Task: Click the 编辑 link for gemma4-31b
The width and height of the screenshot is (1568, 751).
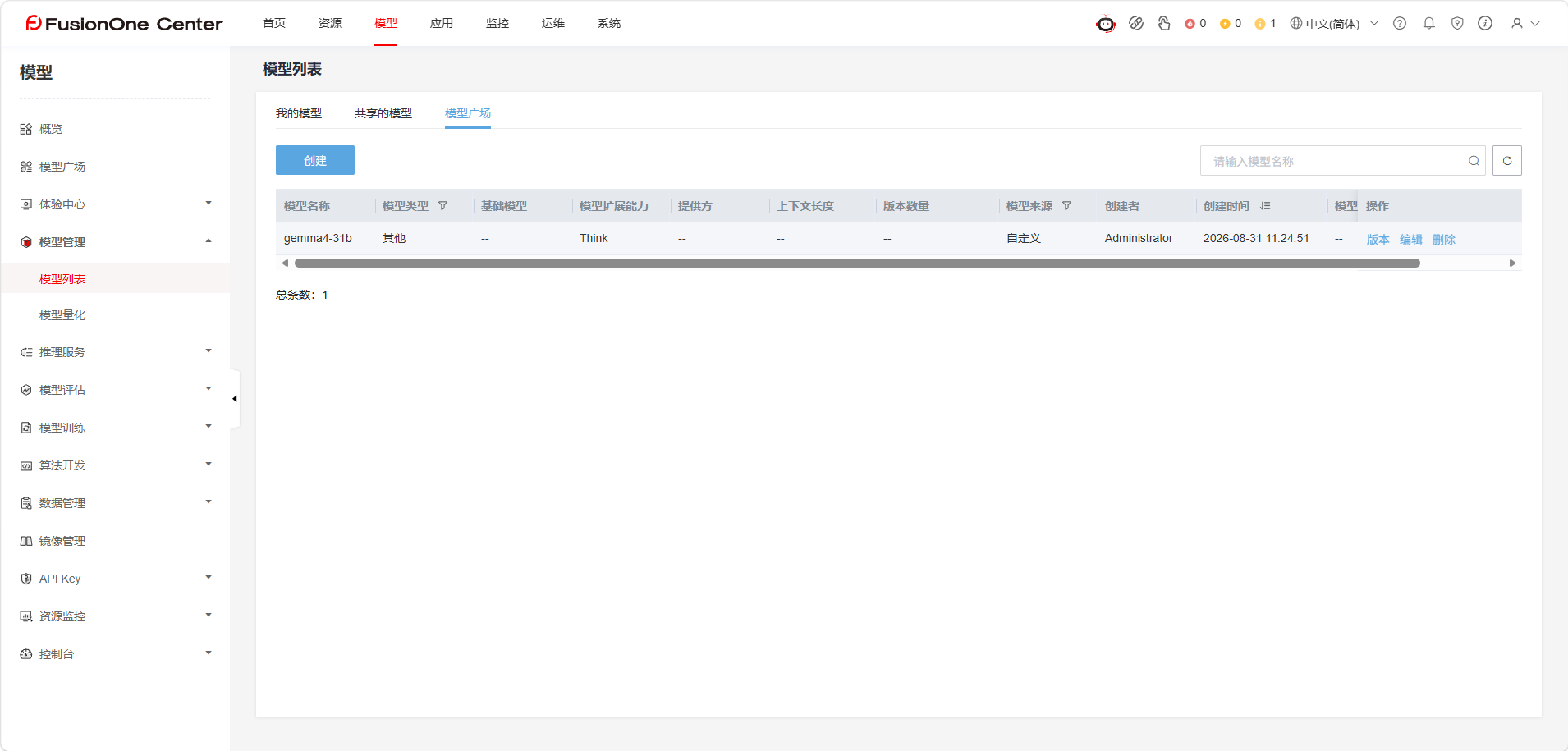Action: point(1411,240)
